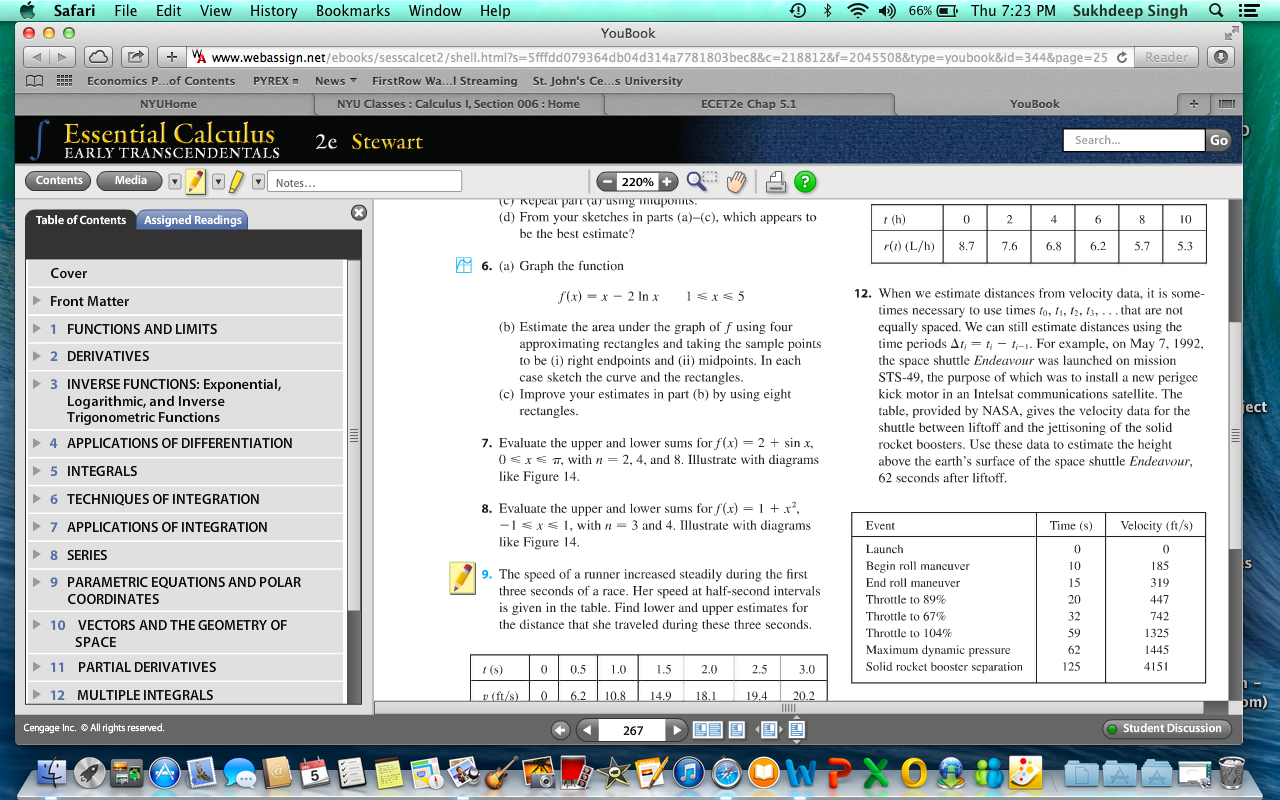Click the page number field 267
This screenshot has width=1280, height=800.
tap(633, 730)
